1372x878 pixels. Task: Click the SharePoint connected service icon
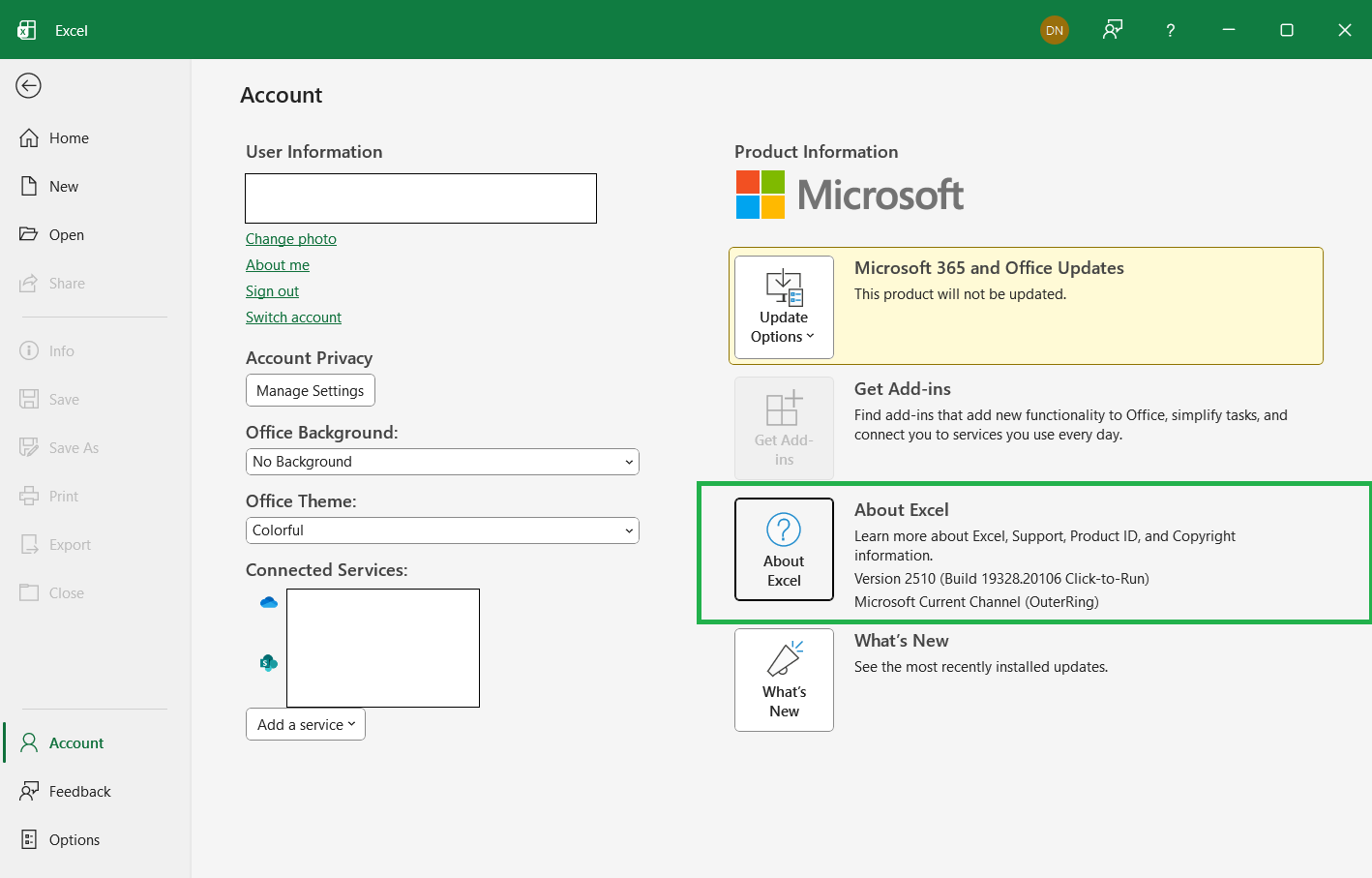coord(269,663)
